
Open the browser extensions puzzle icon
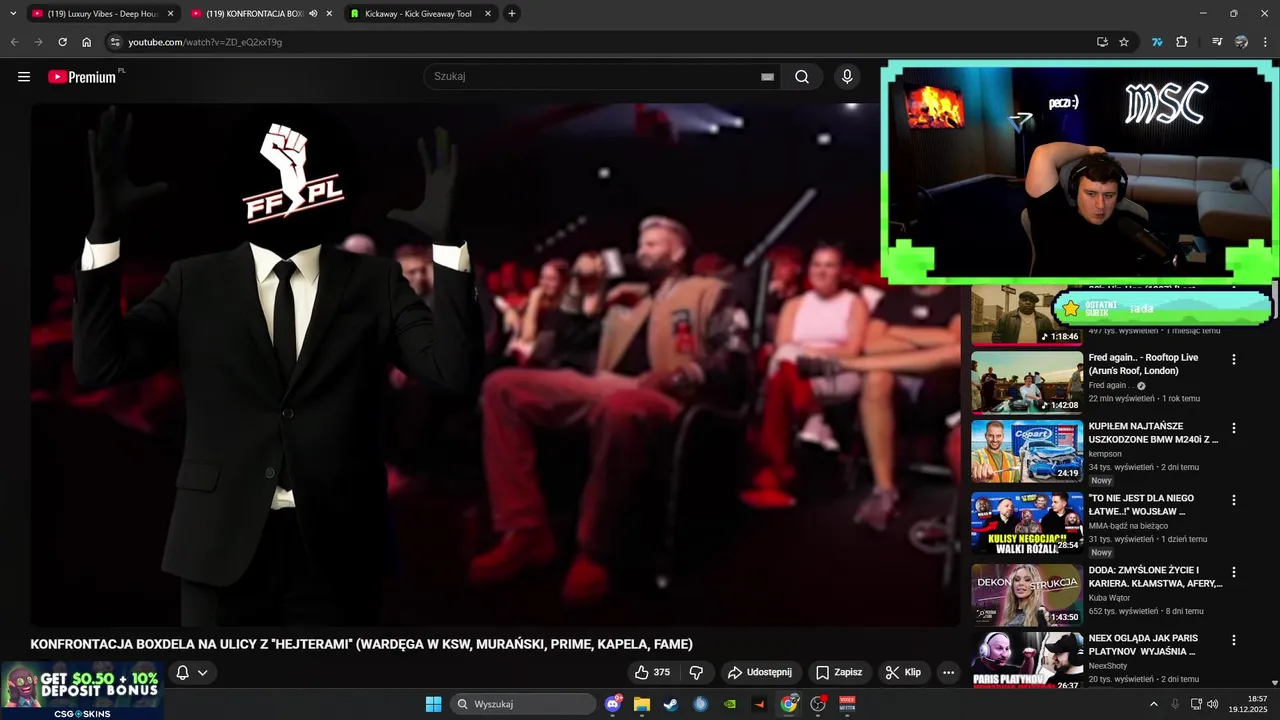[1182, 42]
